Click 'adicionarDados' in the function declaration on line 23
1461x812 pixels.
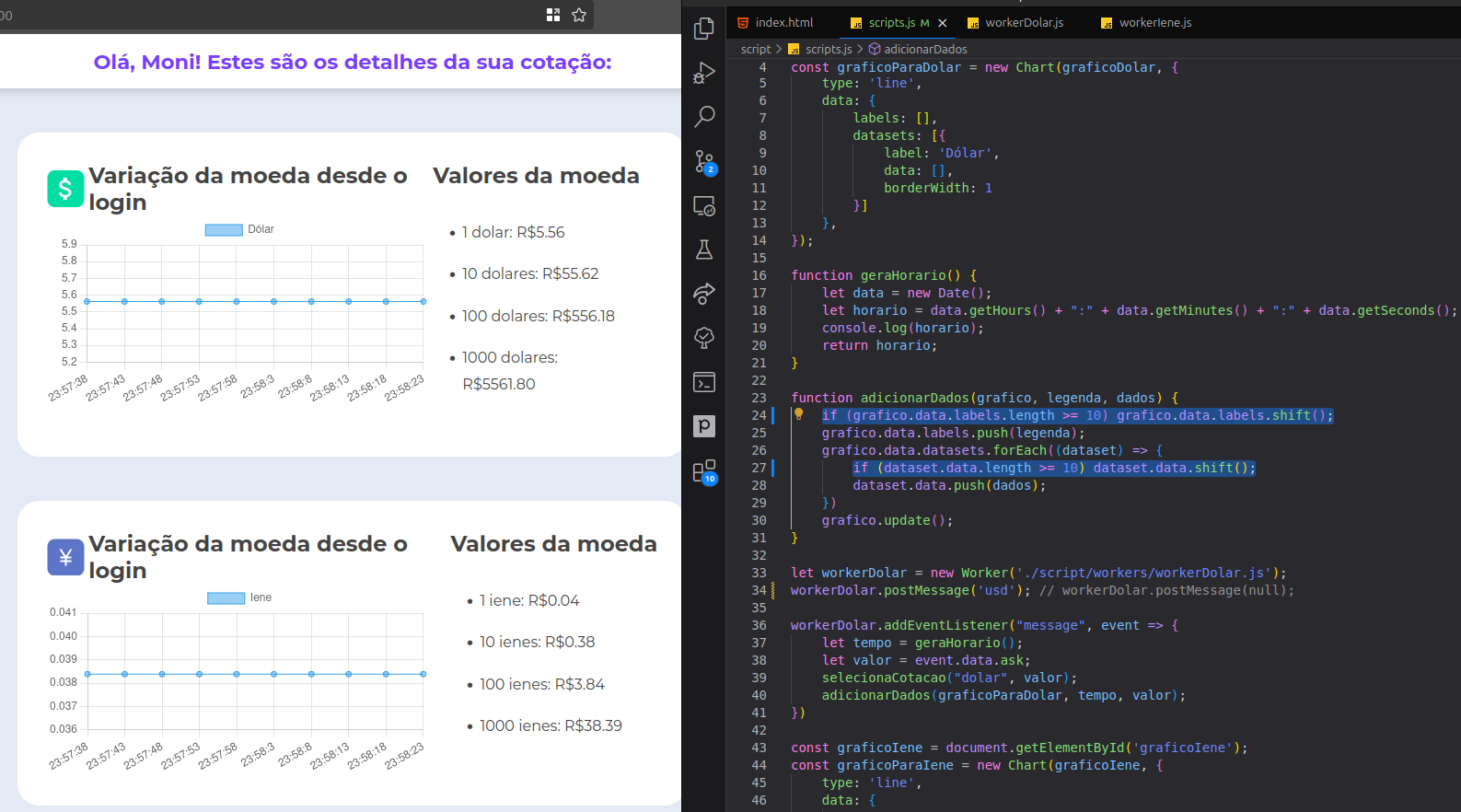point(915,398)
